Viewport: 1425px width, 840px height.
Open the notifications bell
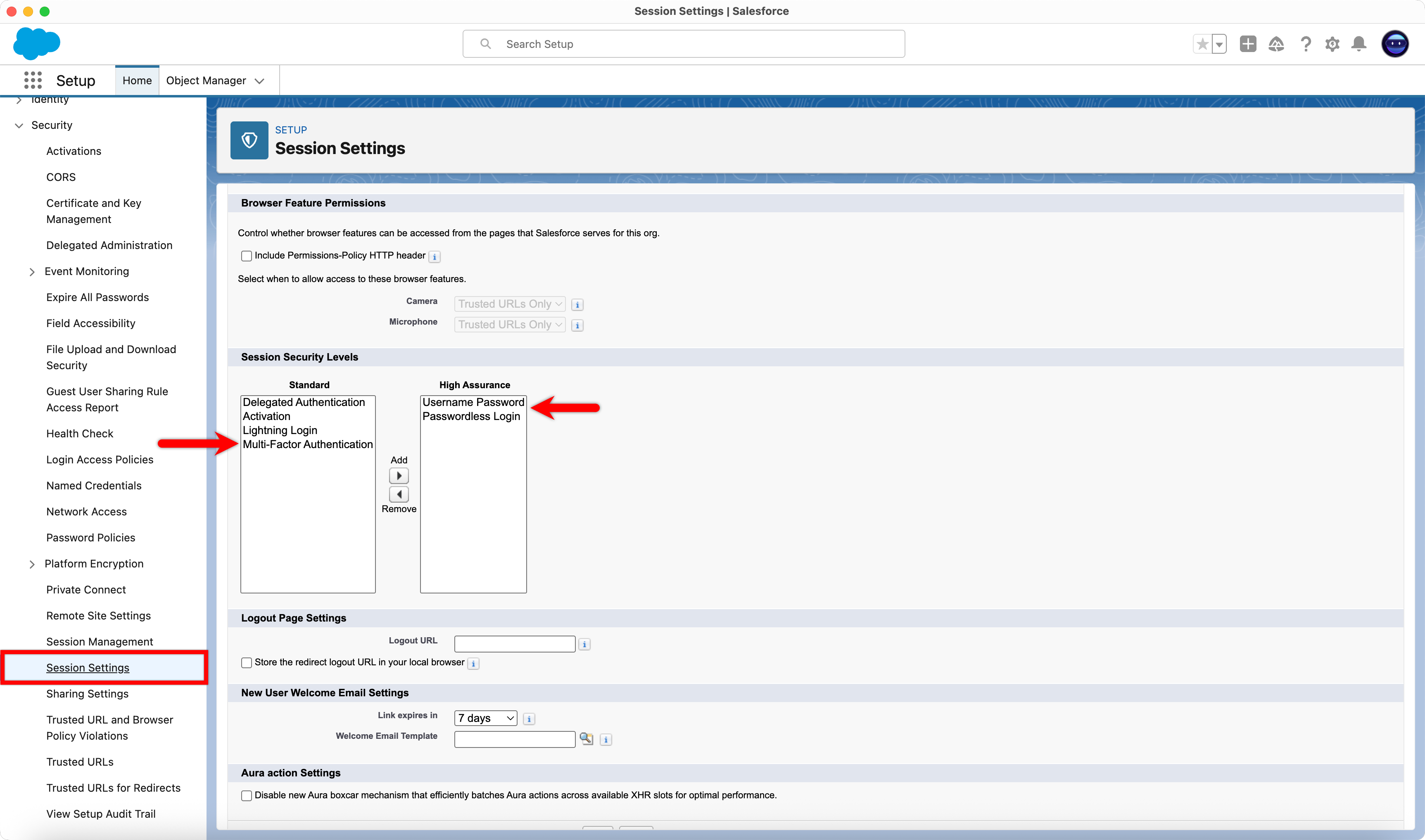1359,44
